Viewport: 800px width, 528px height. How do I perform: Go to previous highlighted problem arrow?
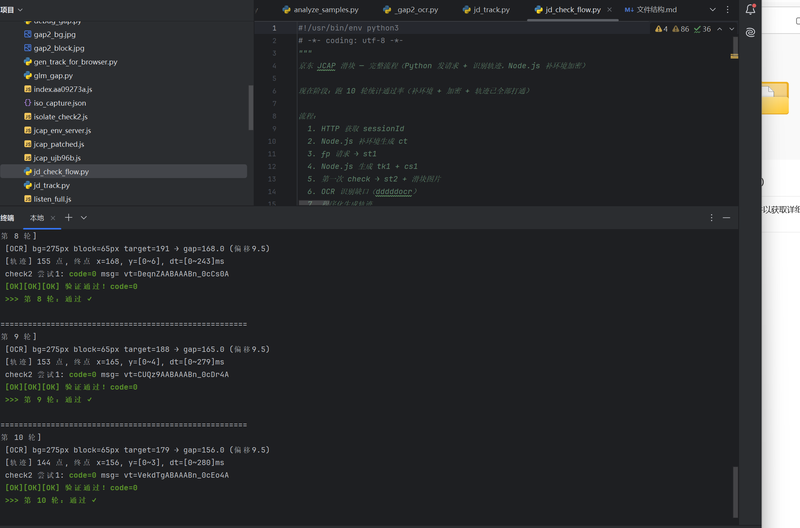pos(719,29)
